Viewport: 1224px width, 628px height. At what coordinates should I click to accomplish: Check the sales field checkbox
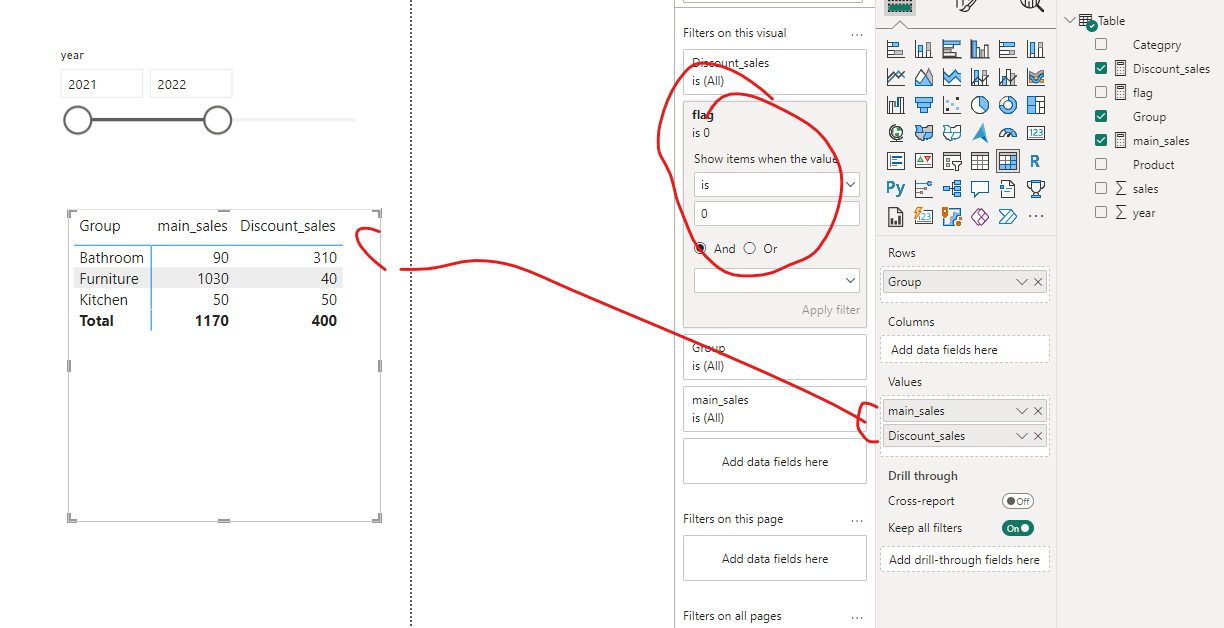coord(1101,188)
